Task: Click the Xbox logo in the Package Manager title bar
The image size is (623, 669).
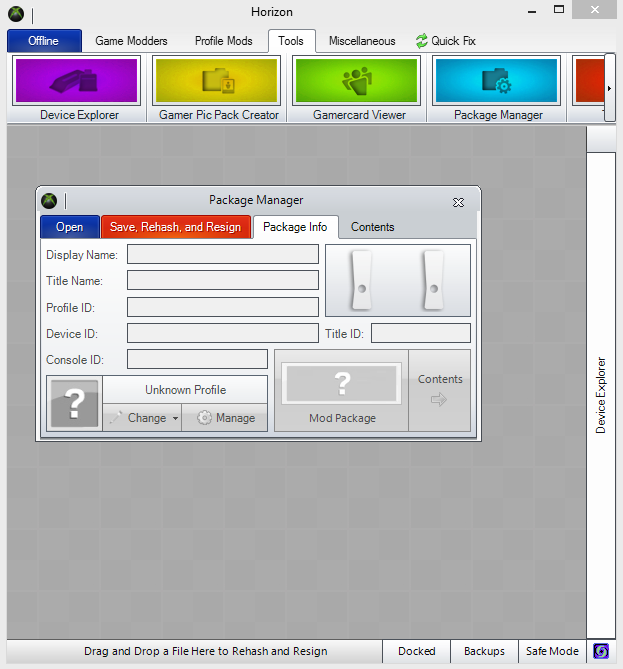Action: [x=49, y=201]
